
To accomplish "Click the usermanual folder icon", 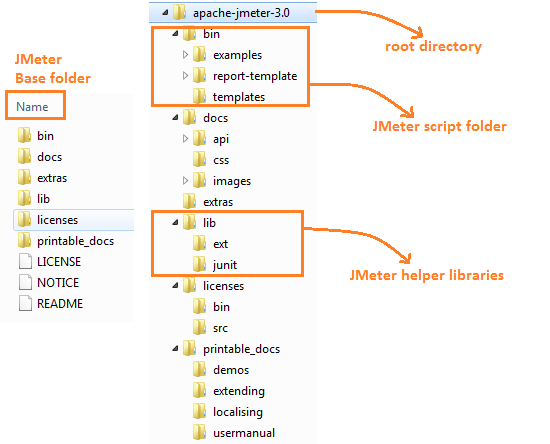I will 200,433.
